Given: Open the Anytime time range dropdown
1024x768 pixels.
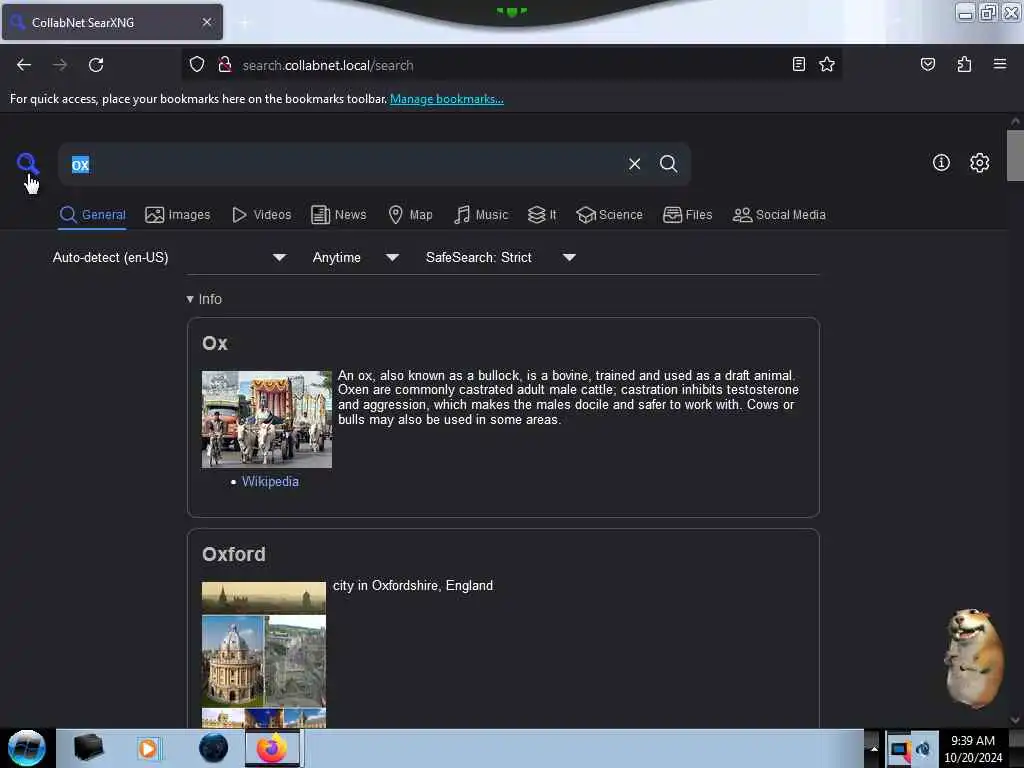Looking at the screenshot, I should point(355,257).
